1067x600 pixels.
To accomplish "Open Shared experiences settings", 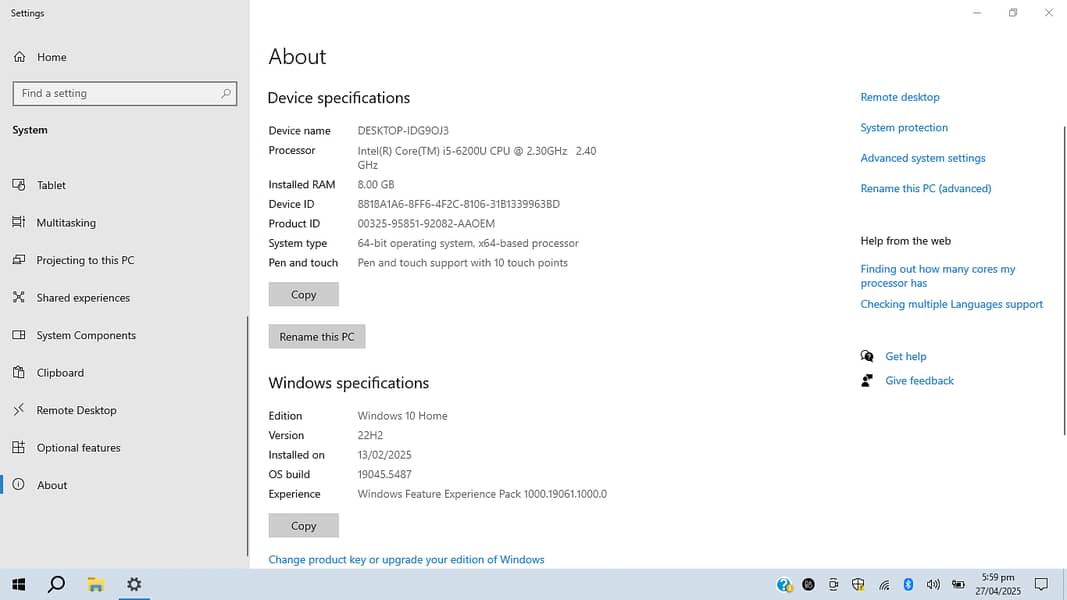I will [71, 297].
